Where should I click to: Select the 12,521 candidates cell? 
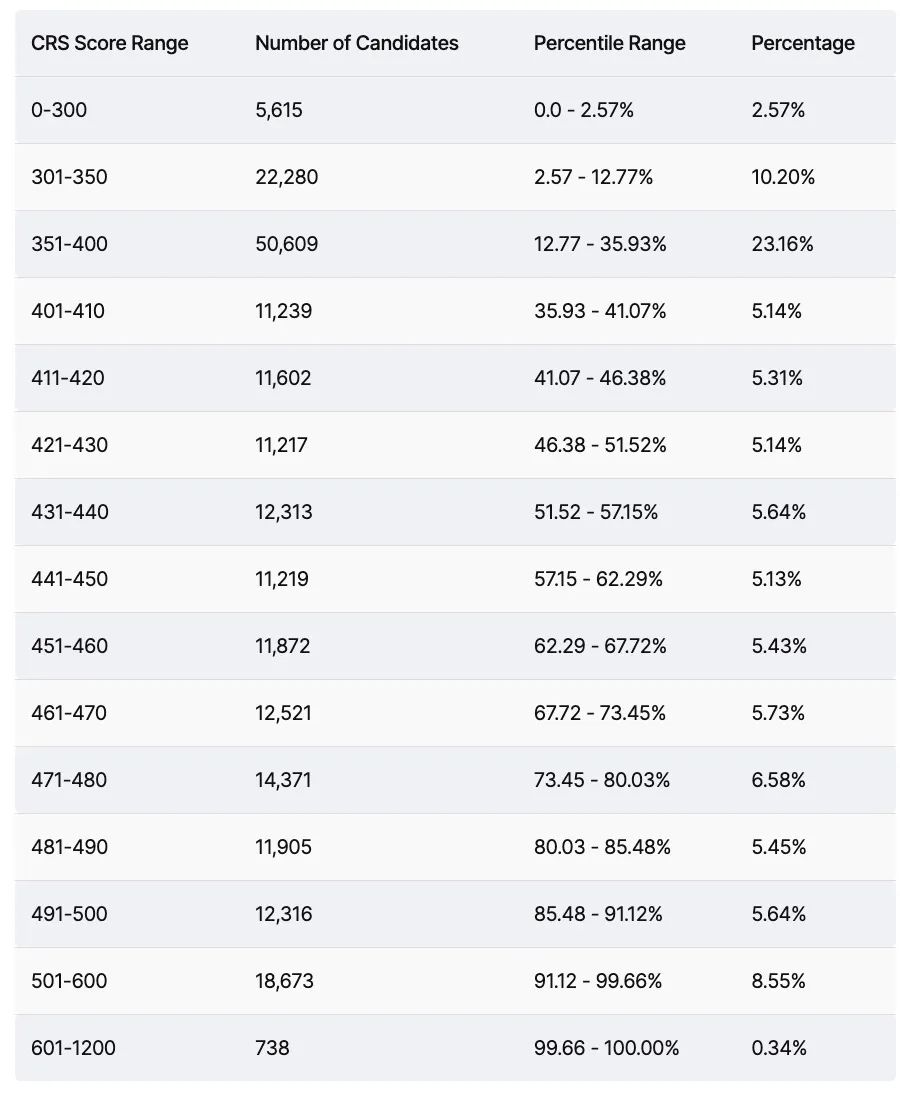point(283,713)
